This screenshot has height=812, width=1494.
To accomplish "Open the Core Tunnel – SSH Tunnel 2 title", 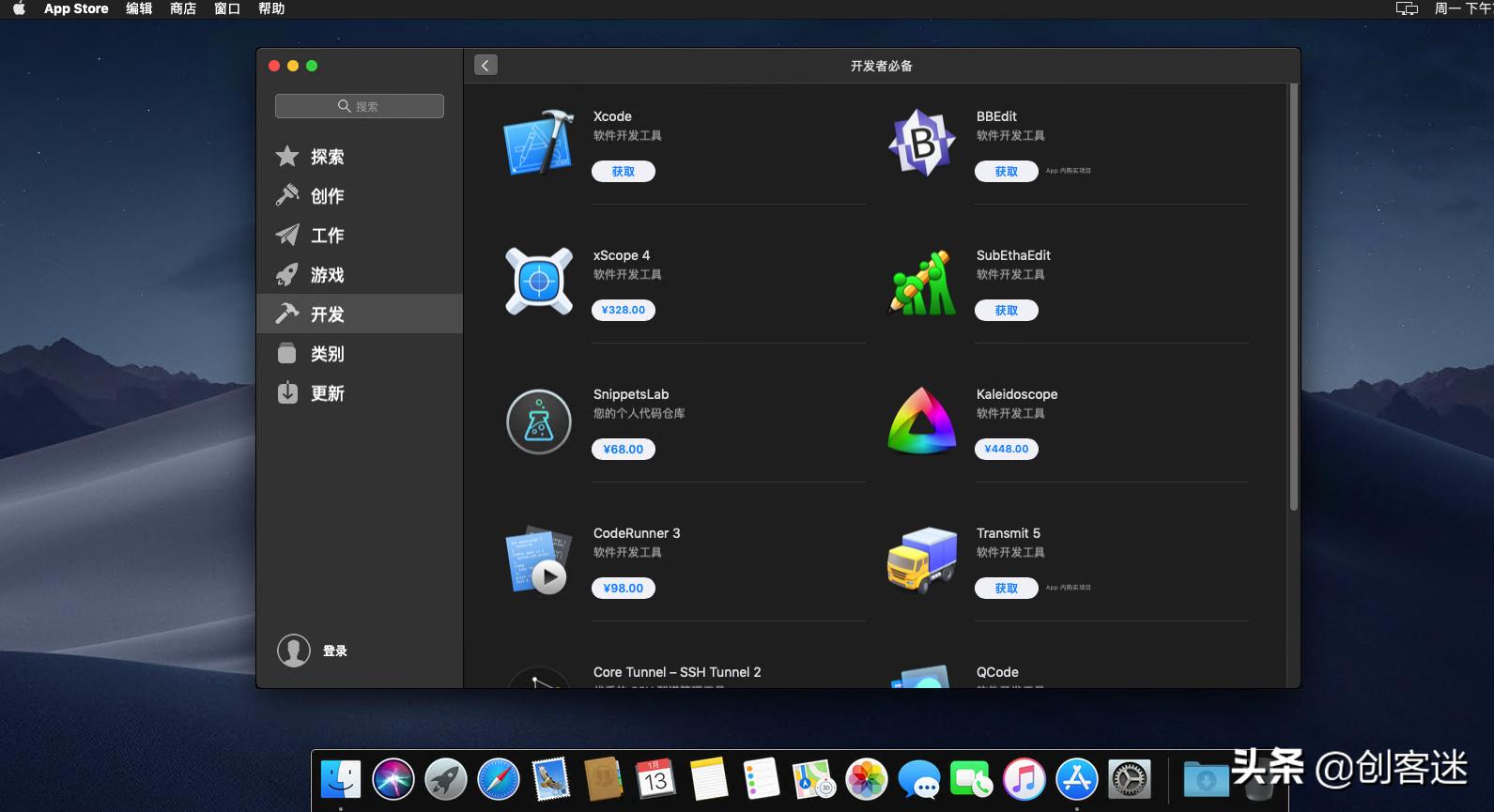I will (677, 672).
